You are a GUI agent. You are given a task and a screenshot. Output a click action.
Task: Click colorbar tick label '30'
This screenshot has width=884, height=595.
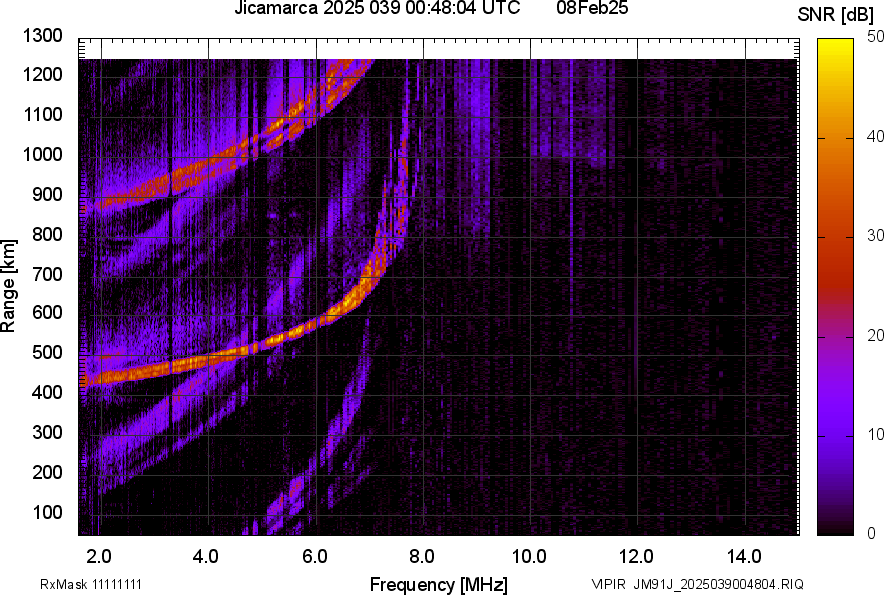coord(874,236)
